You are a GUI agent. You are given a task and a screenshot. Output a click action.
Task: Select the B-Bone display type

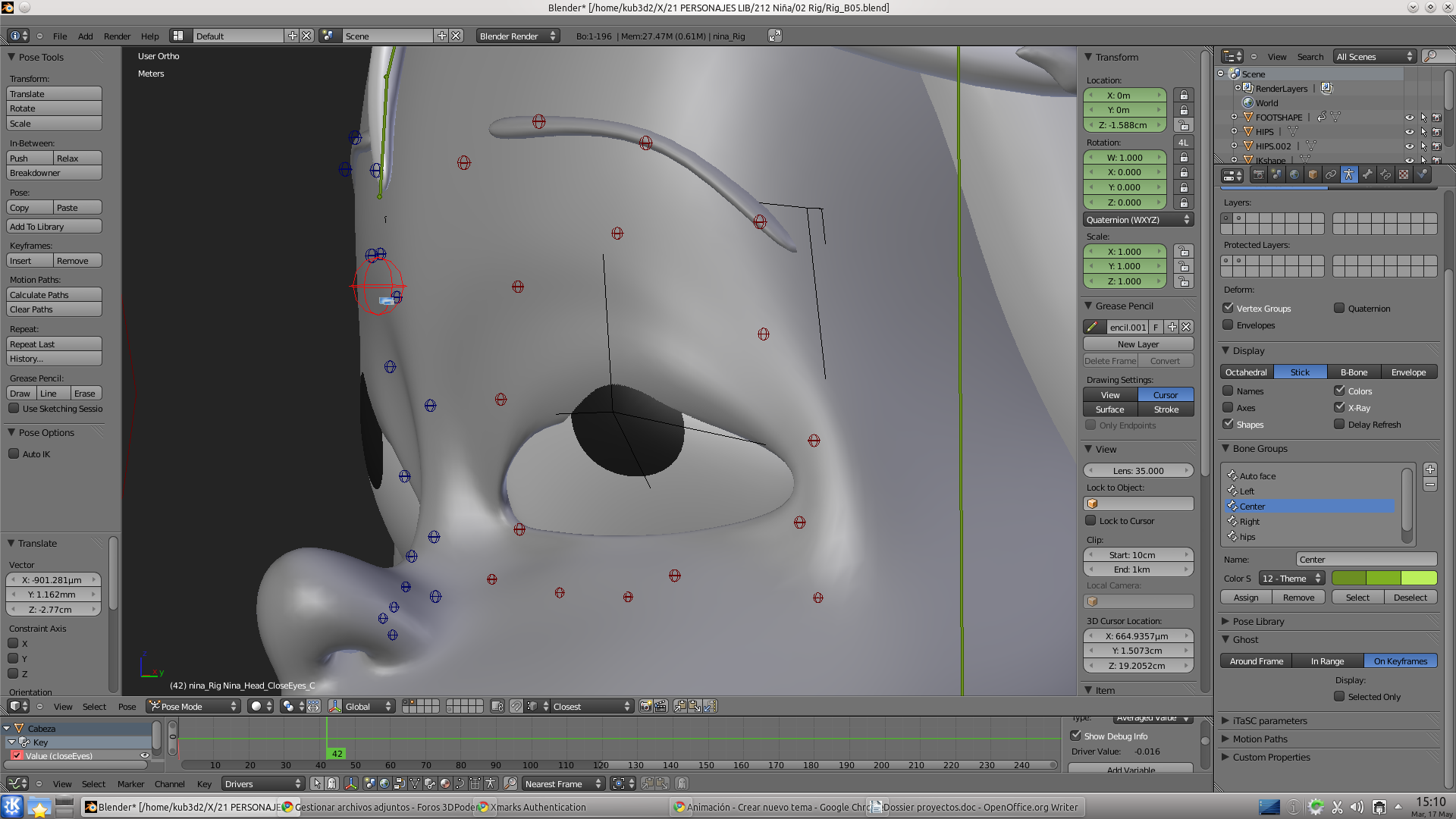(x=1354, y=372)
